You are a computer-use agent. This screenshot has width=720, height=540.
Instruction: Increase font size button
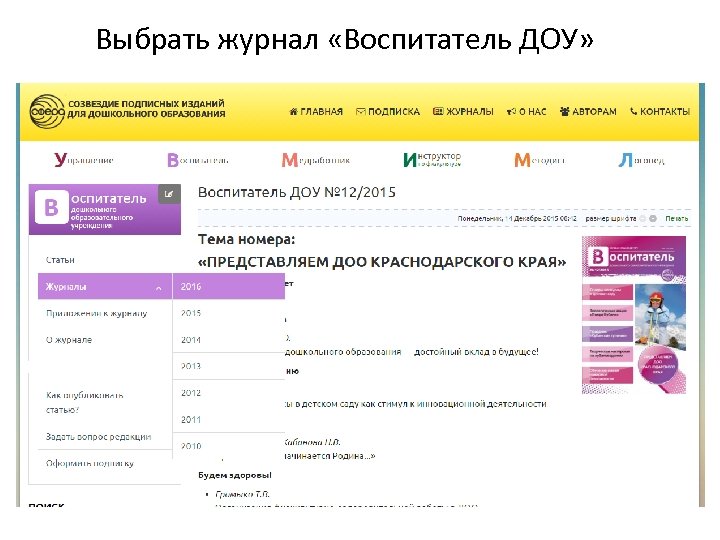(x=653, y=219)
